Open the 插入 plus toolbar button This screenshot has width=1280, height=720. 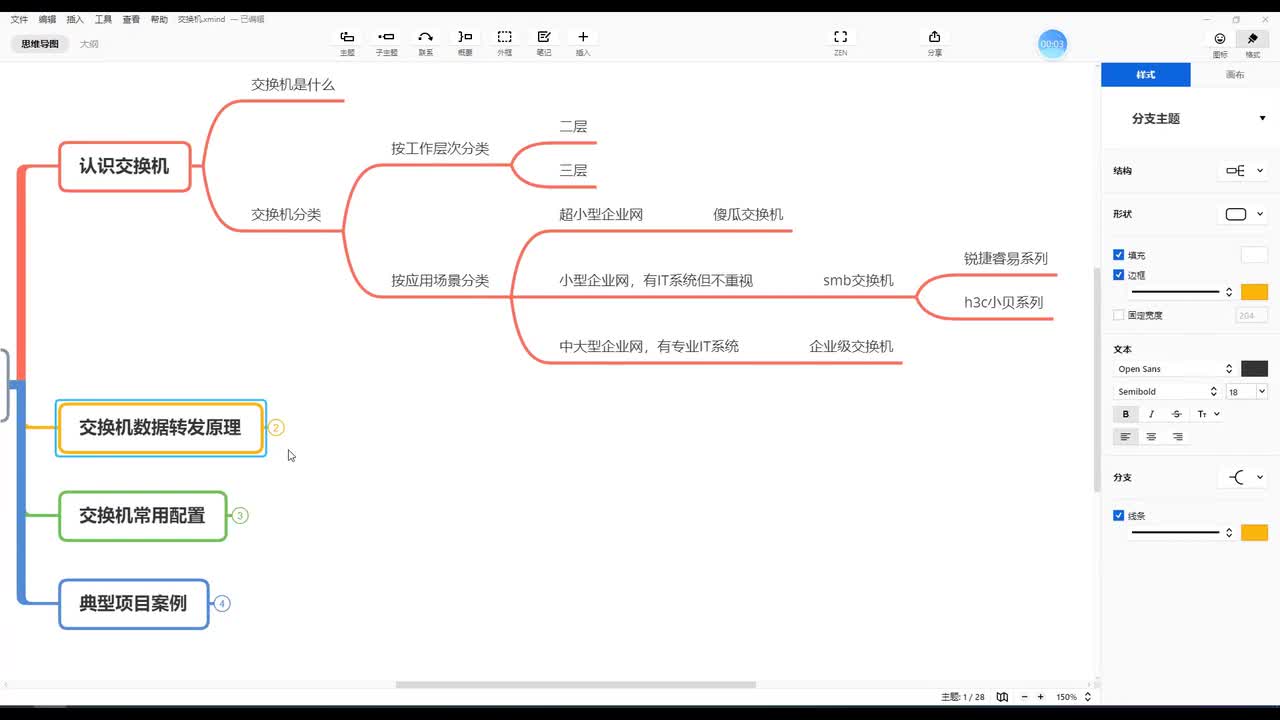point(583,41)
